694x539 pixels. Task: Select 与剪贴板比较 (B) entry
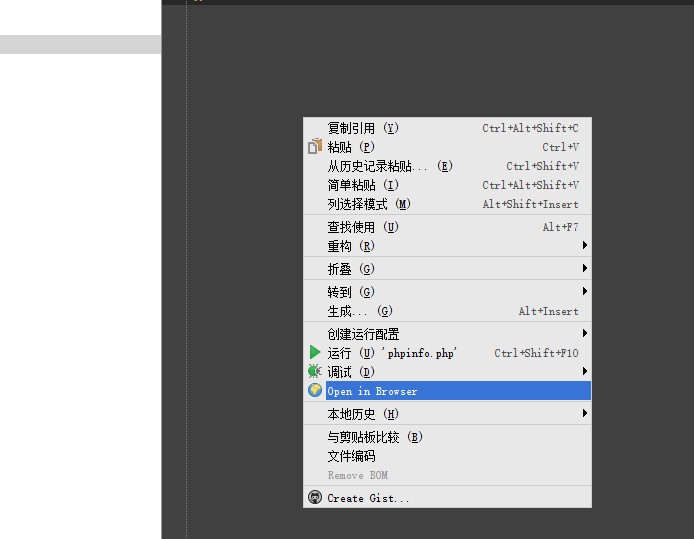tap(447, 437)
